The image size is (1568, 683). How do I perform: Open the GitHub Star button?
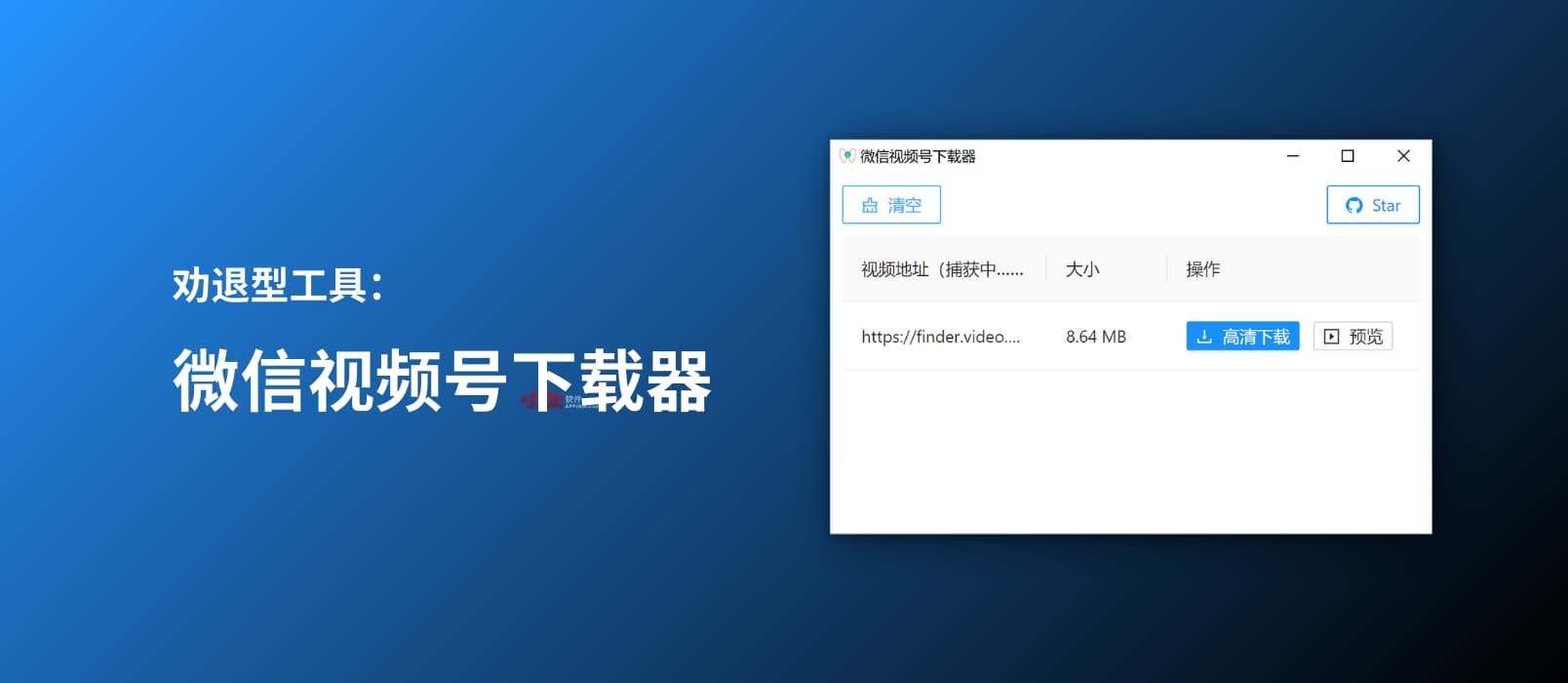1373,205
